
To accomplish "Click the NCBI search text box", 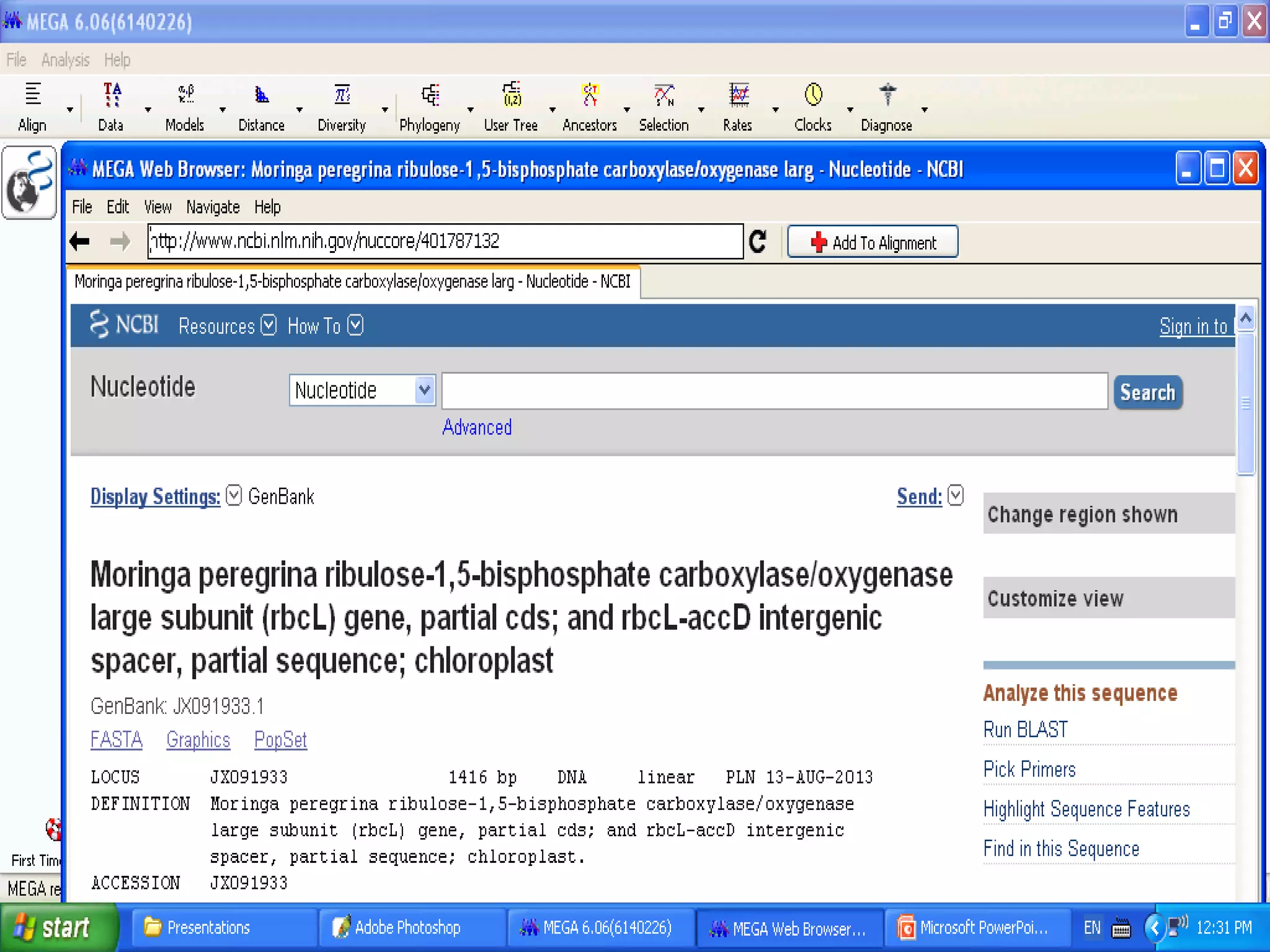I will pos(775,390).
